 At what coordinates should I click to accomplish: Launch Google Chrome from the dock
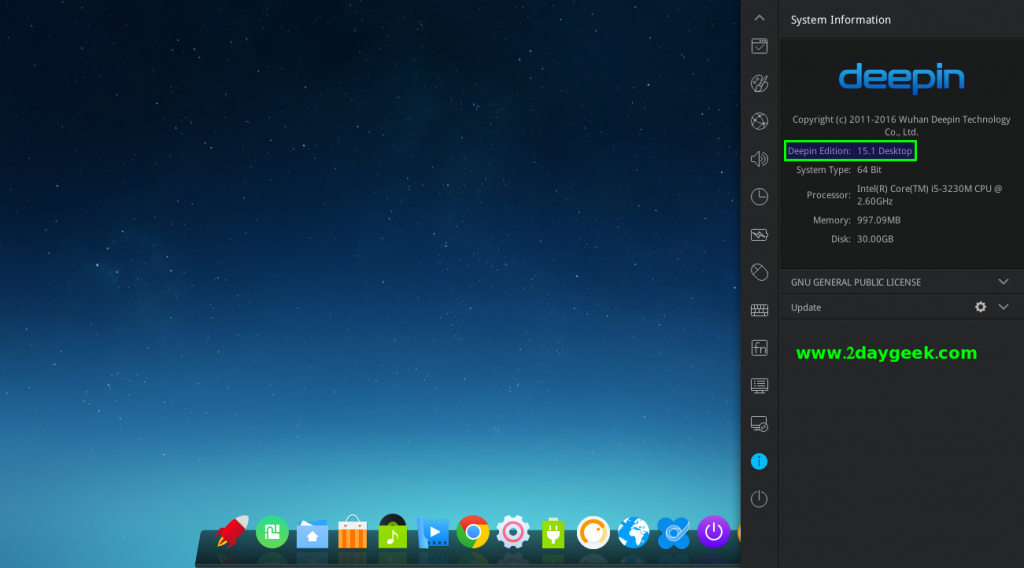(x=472, y=532)
